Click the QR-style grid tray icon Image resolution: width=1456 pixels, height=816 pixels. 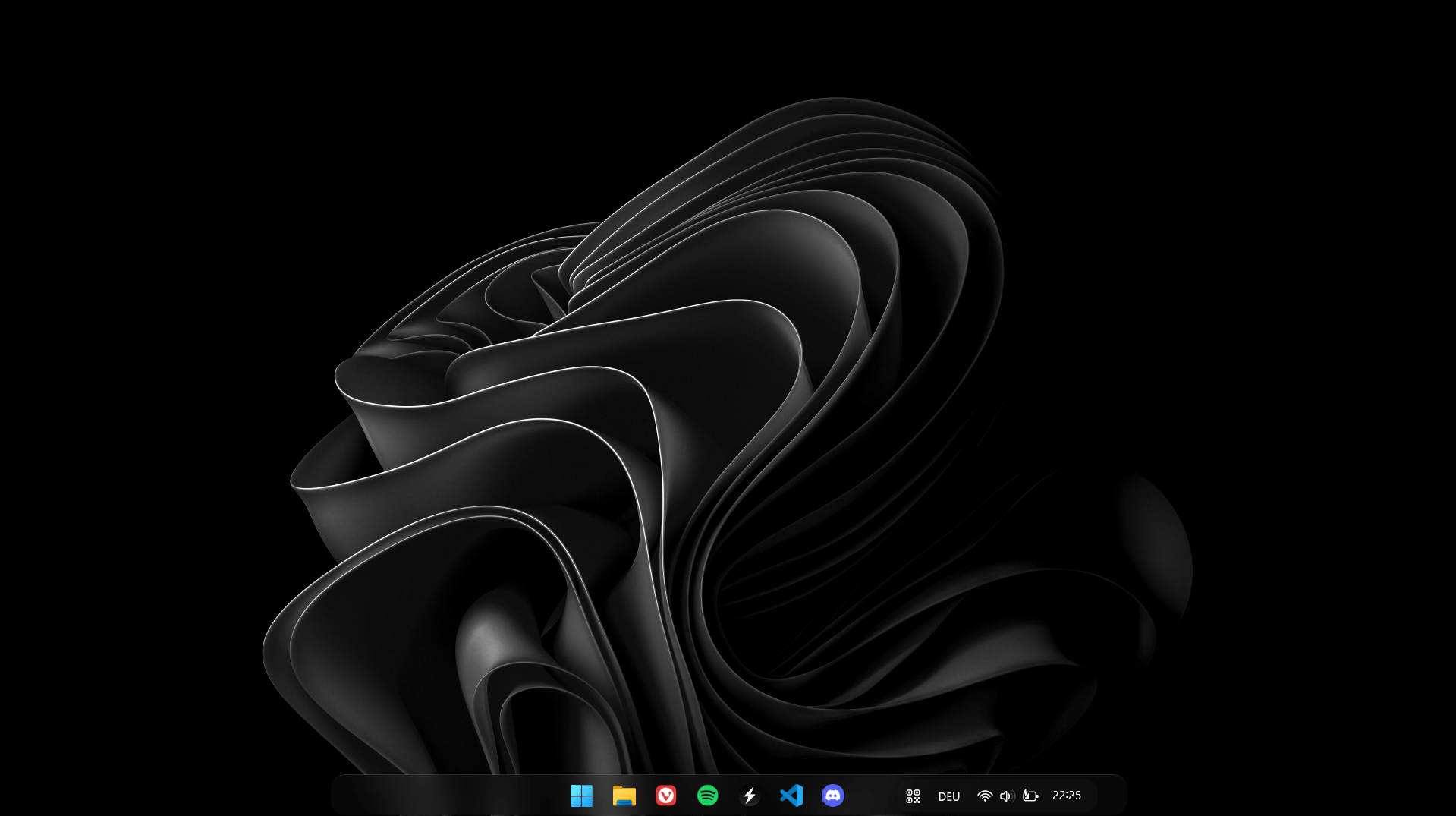(x=913, y=796)
